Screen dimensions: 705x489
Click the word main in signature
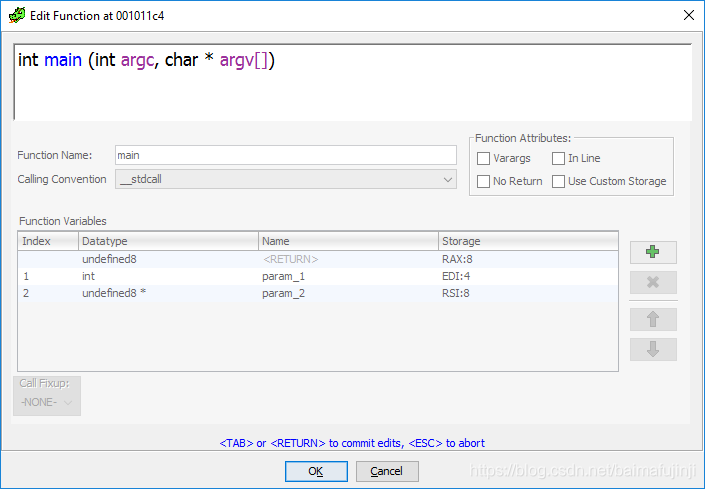63,60
